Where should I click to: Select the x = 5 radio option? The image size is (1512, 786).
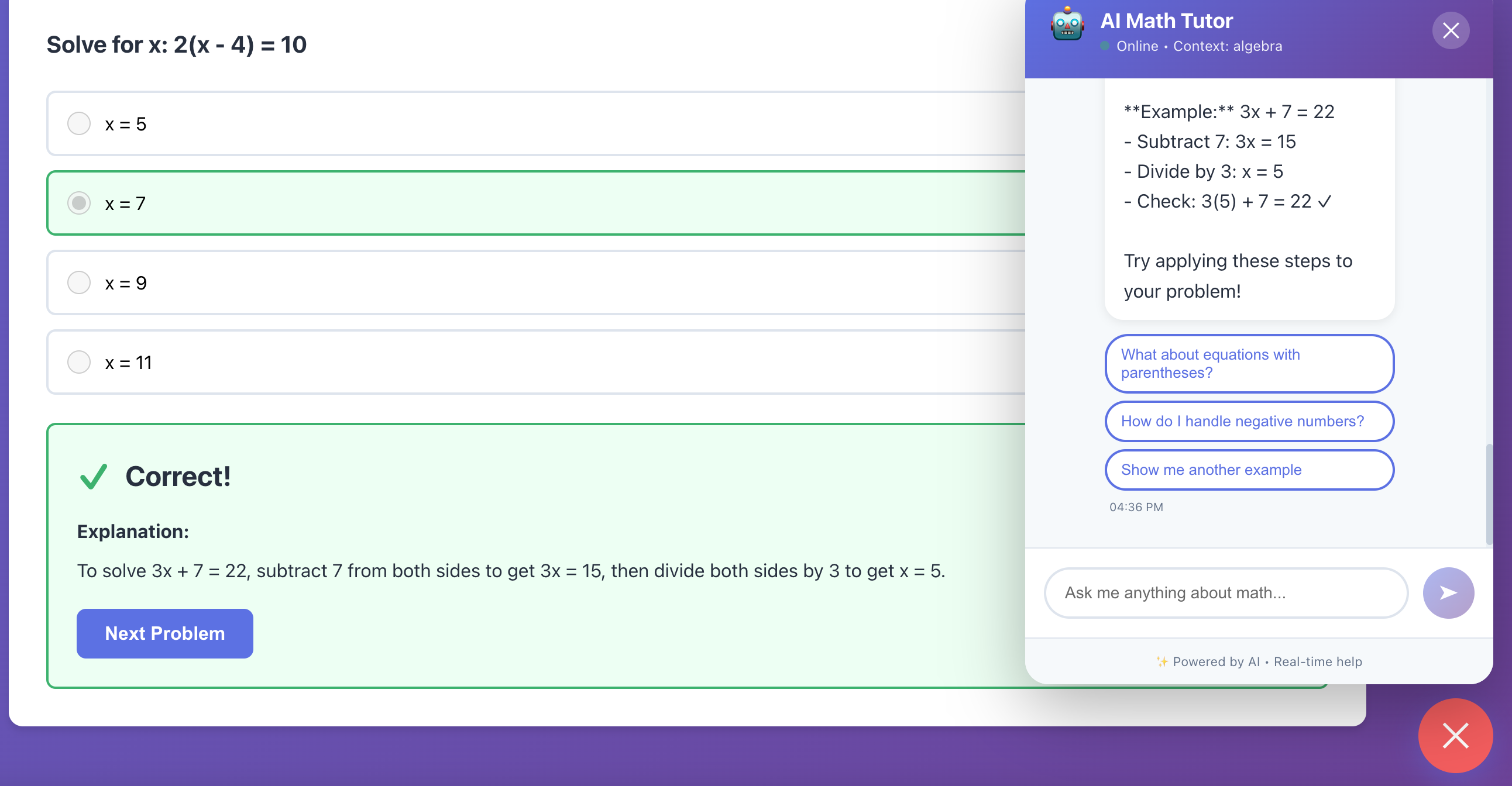[x=78, y=124]
